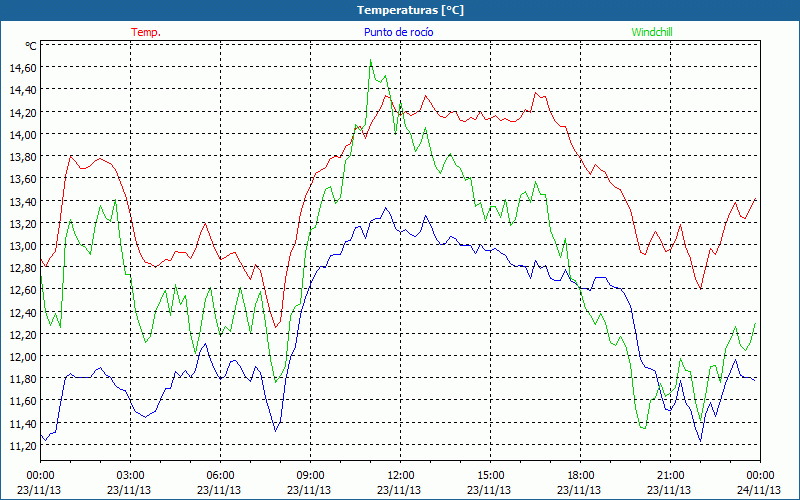This screenshot has width=800, height=500.
Task: Select the green 'Windchill' legend label
Action: pyautogui.click(x=652, y=32)
